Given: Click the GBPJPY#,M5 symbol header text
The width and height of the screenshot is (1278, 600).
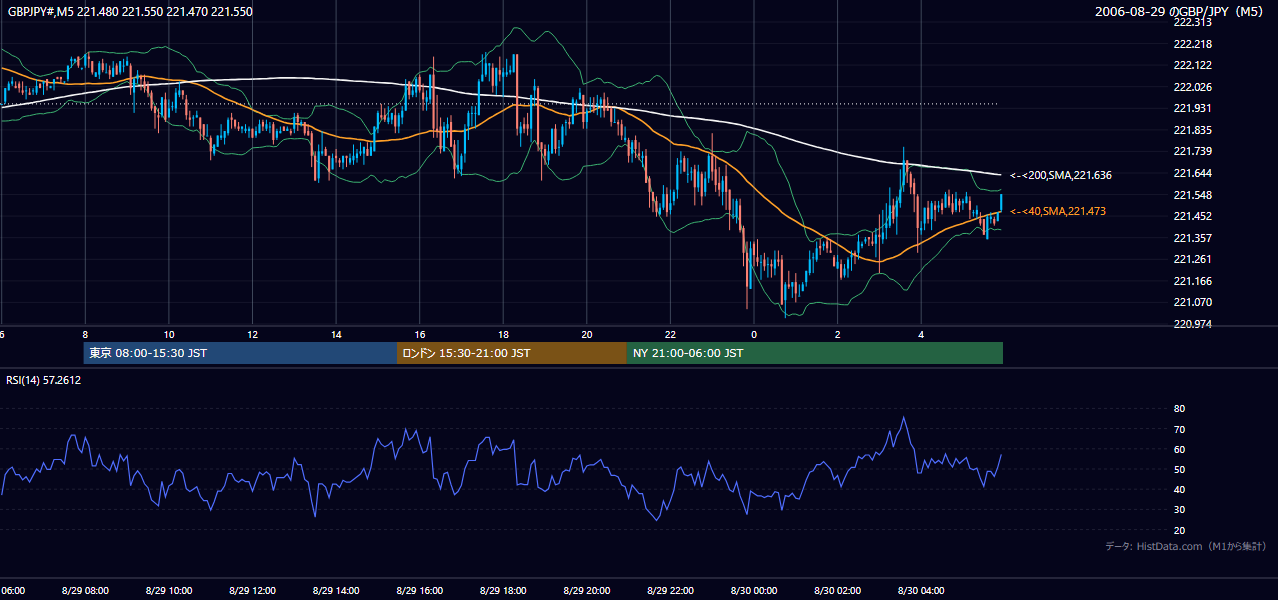Looking at the screenshot, I should [x=129, y=12].
